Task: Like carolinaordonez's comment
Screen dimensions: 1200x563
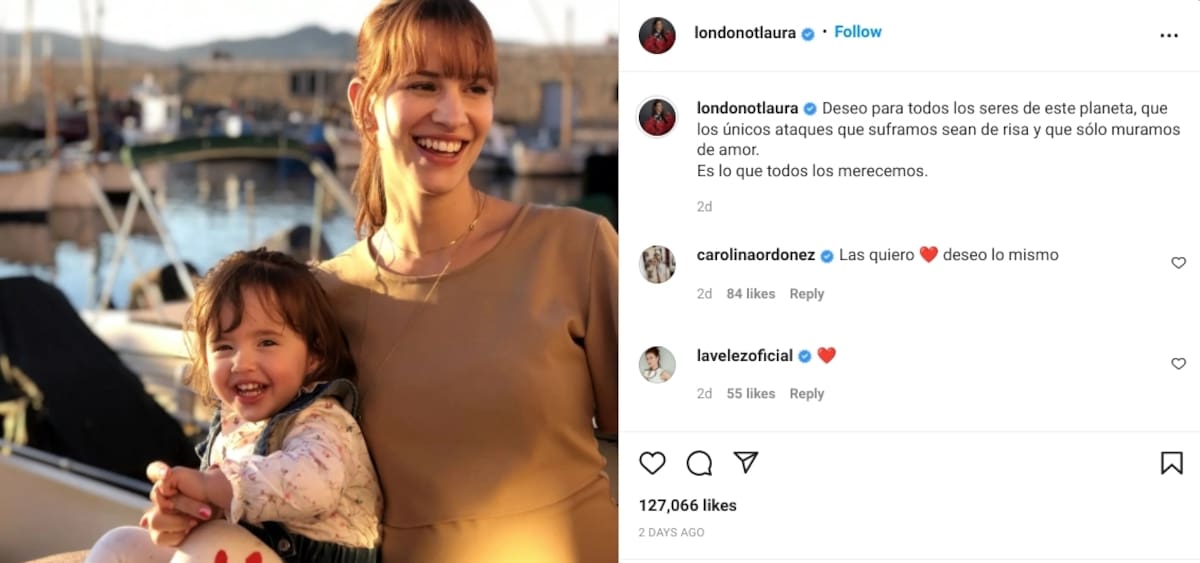Action: pyautogui.click(x=1178, y=263)
